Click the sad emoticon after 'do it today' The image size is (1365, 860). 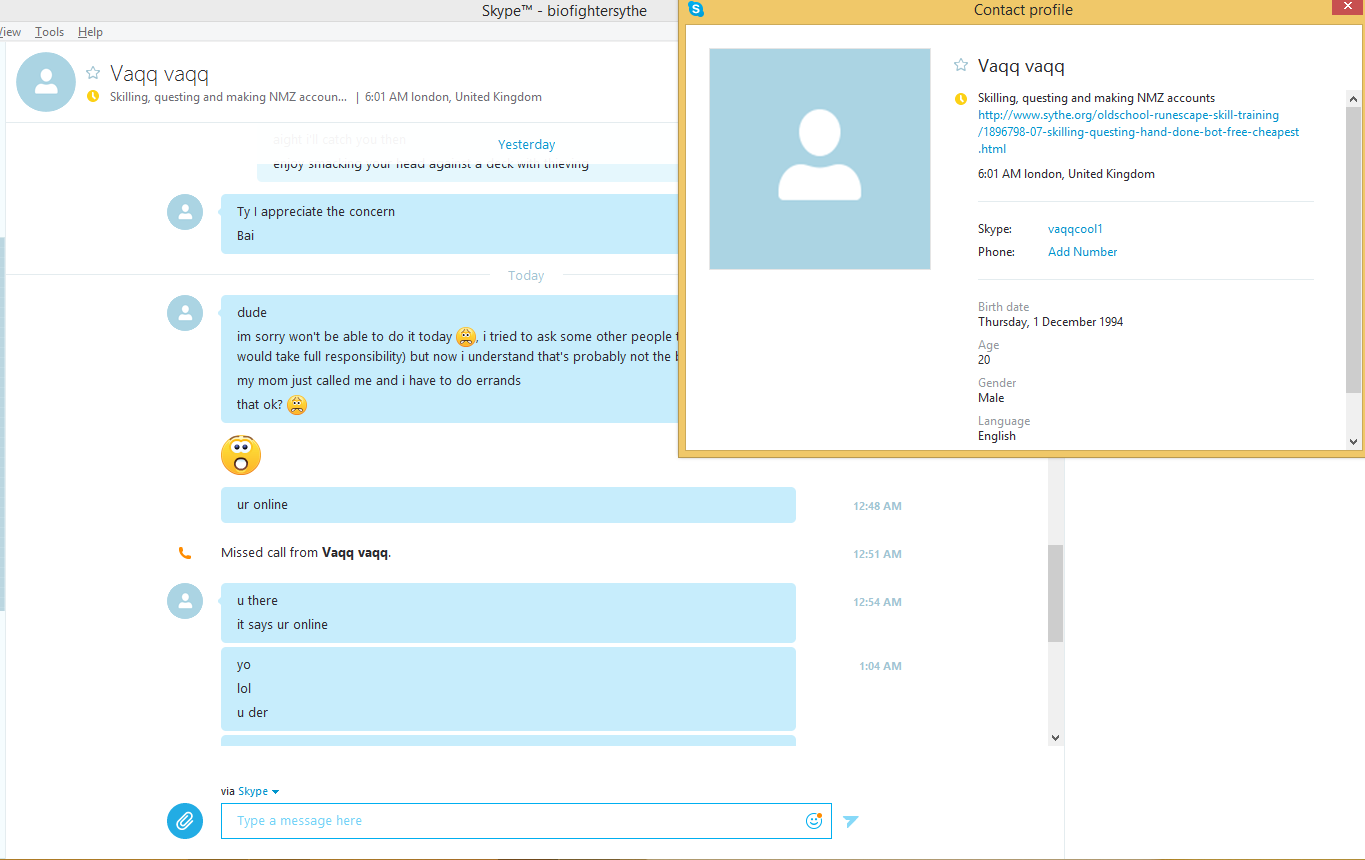[x=466, y=337]
